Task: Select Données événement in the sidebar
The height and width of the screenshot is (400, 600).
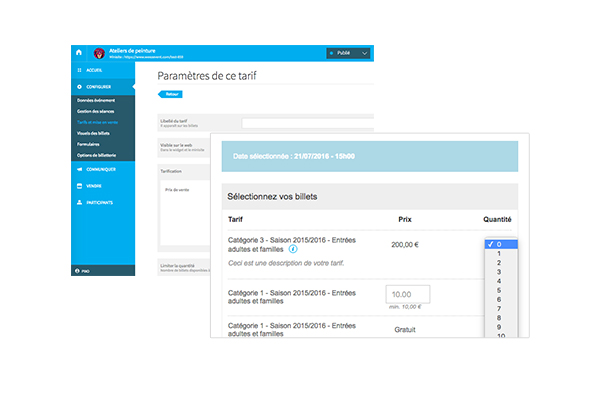Action: 96,100
